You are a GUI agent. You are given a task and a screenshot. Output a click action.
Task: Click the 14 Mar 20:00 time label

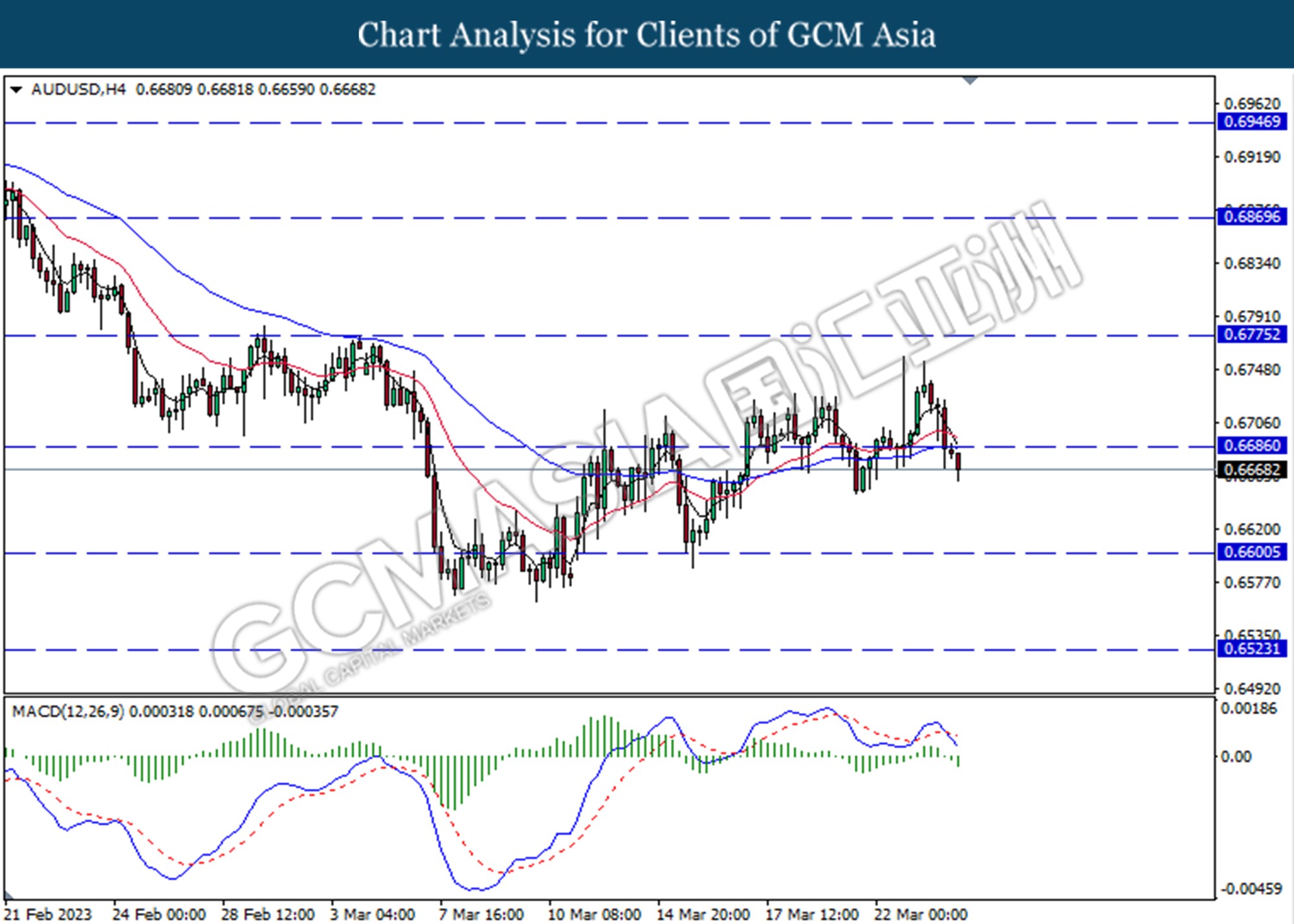tap(703, 914)
